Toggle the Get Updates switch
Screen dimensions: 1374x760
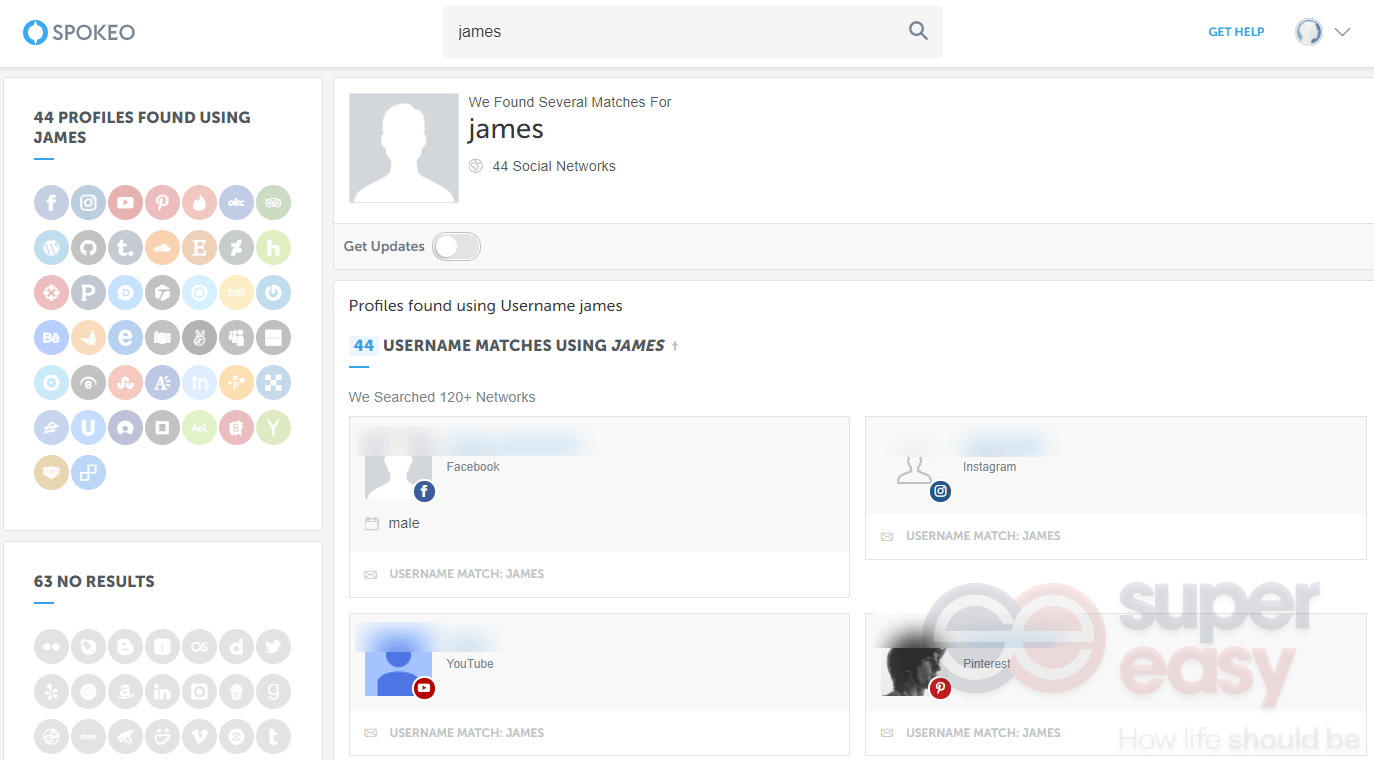[x=457, y=246]
